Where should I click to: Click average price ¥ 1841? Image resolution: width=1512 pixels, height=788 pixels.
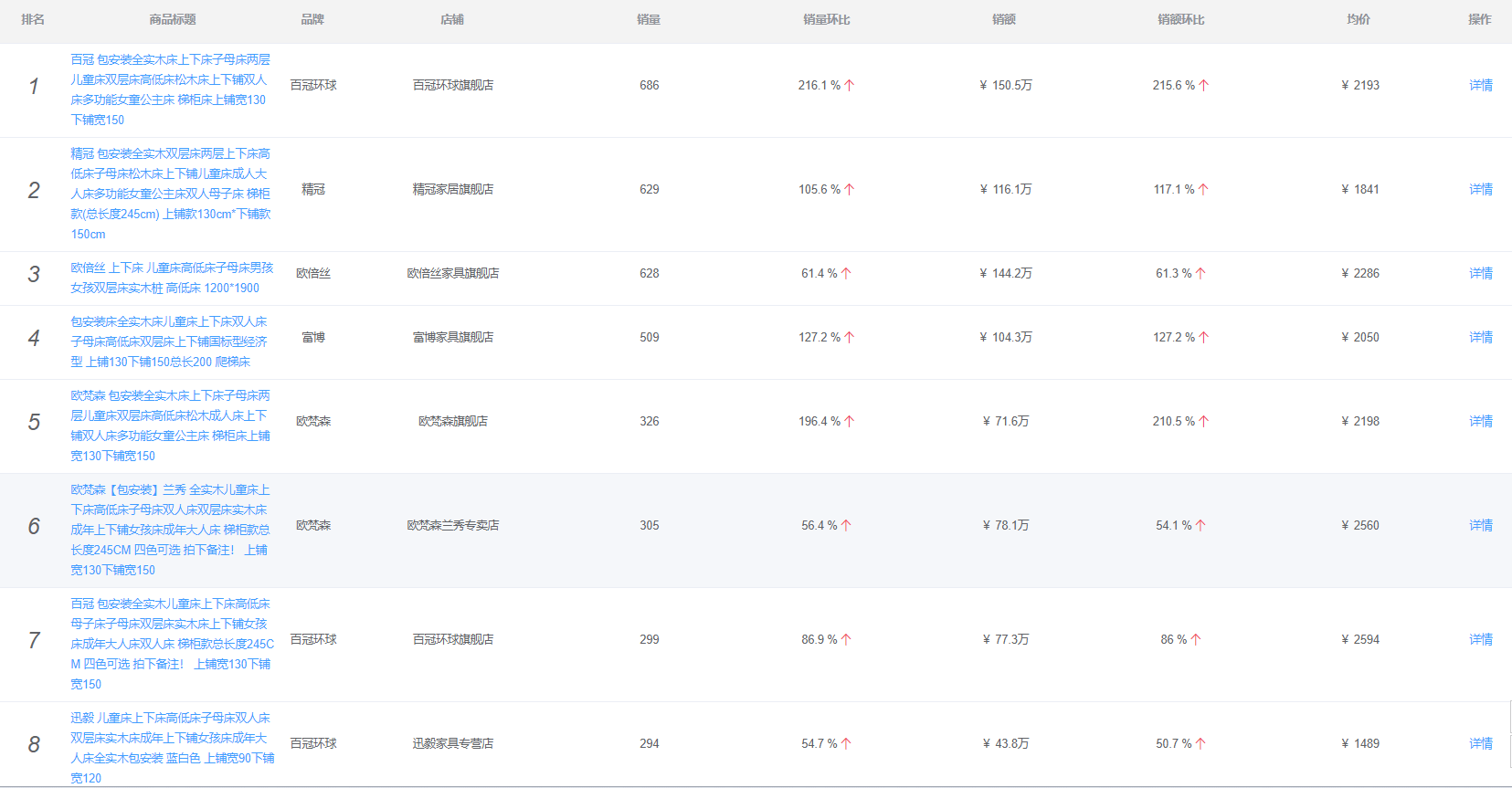pyautogui.click(x=1360, y=189)
